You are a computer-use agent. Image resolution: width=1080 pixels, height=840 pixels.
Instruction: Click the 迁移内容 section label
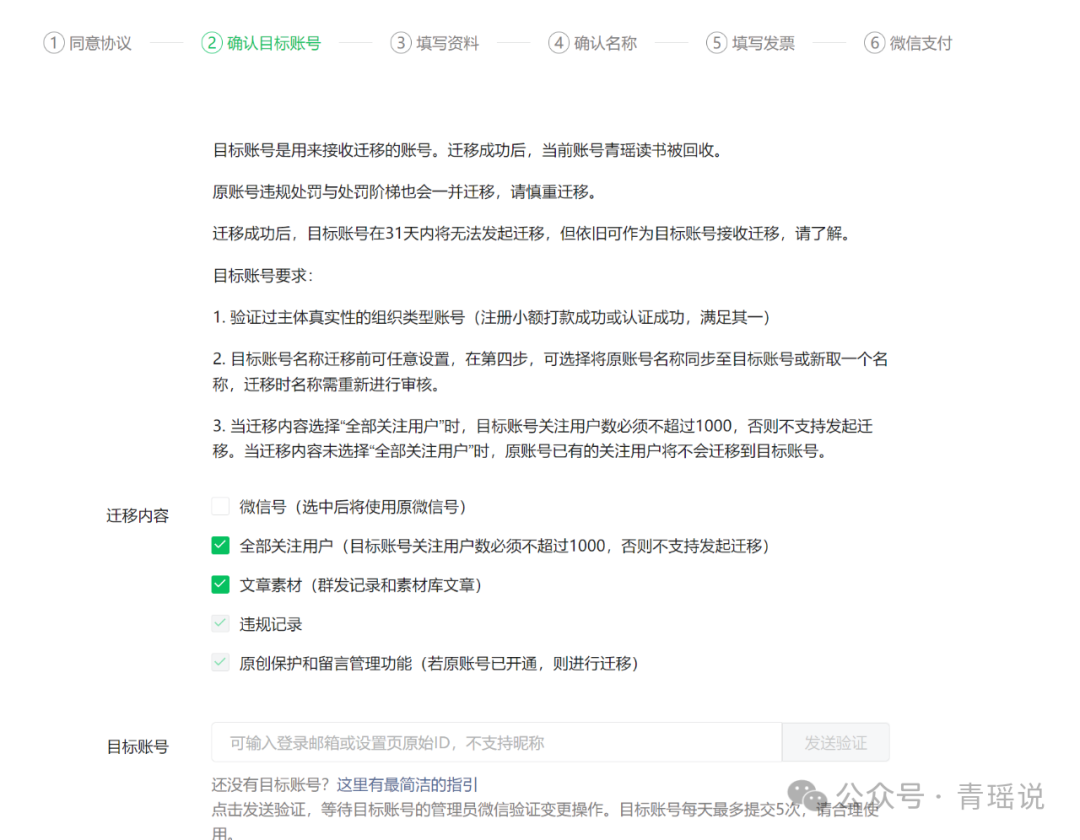137,515
